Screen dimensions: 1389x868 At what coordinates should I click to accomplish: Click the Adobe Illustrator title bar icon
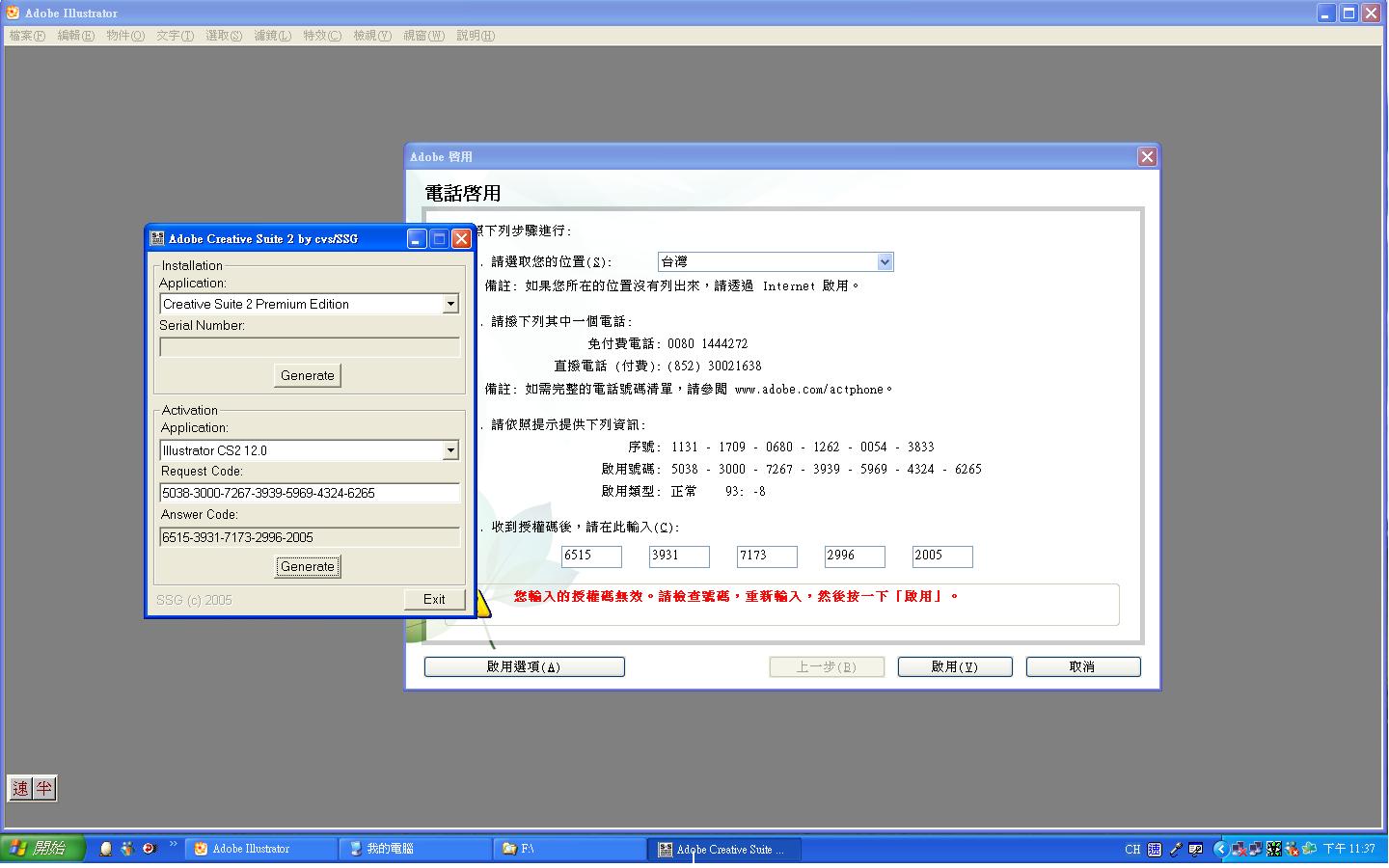click(x=13, y=13)
